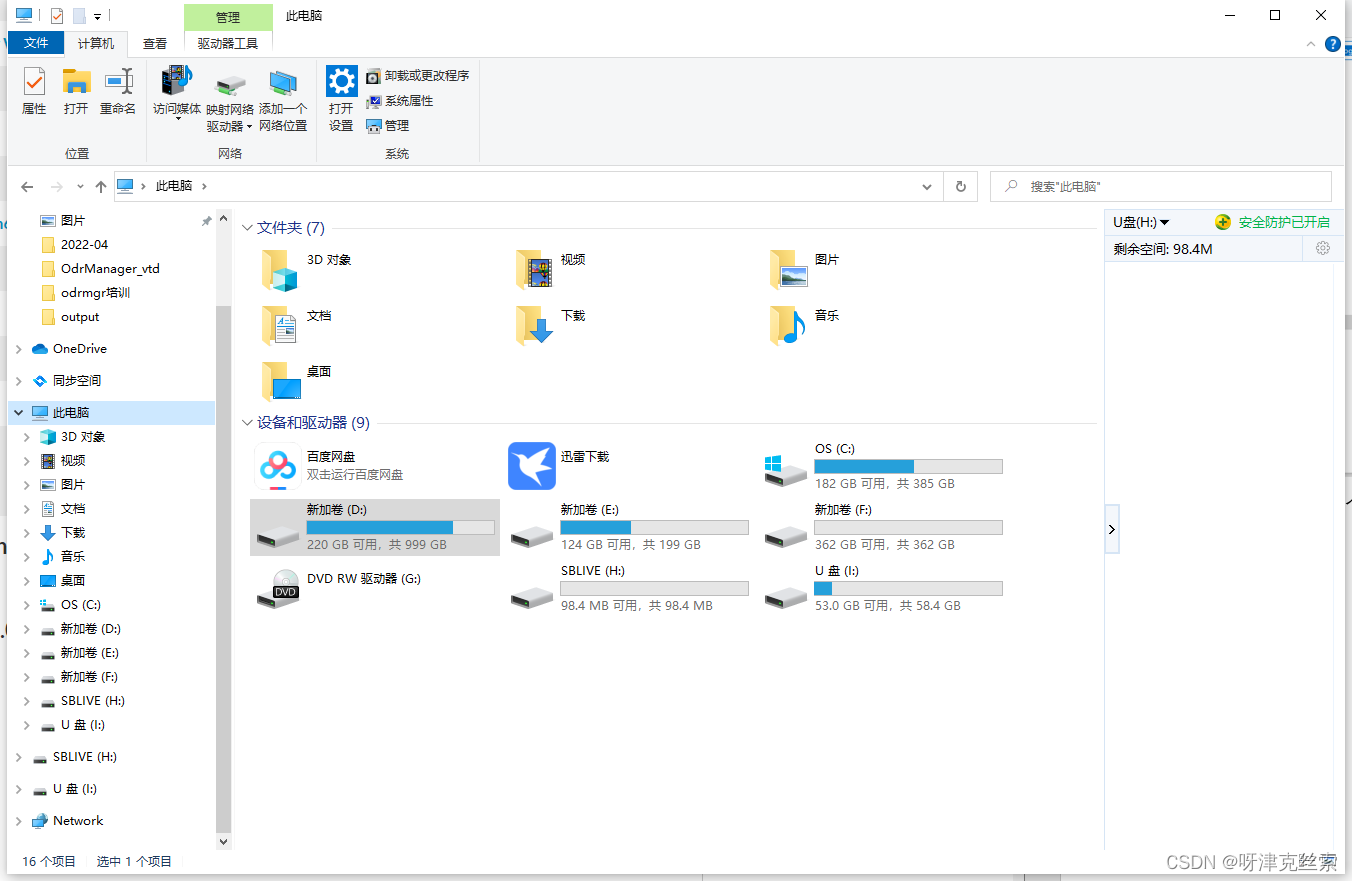
Task: Select 2022-04 folder in navigation pane
Action: click(x=84, y=245)
